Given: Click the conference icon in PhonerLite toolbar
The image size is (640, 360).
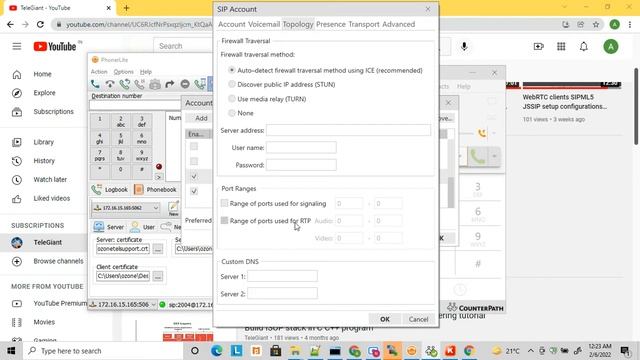Looking at the screenshot, I should (x=155, y=84).
